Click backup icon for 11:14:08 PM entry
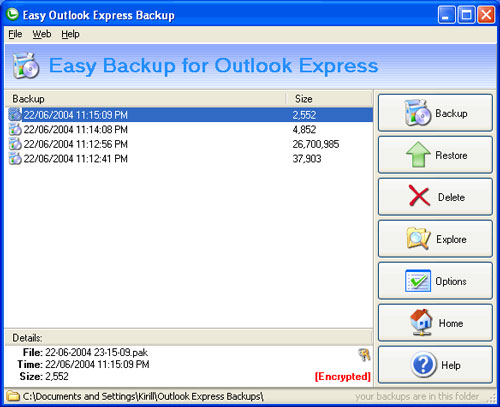The width and height of the screenshot is (500, 407). coord(15,129)
